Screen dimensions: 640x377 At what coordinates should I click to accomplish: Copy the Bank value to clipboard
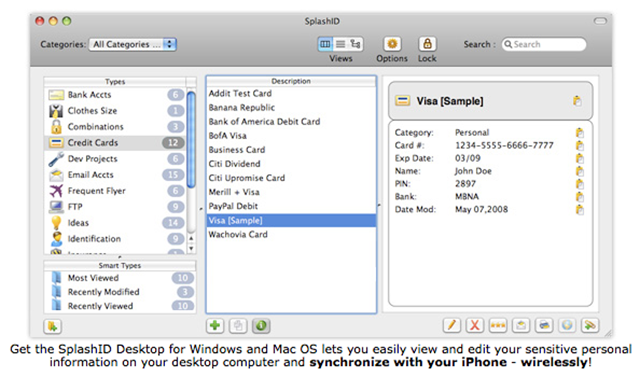(580, 197)
